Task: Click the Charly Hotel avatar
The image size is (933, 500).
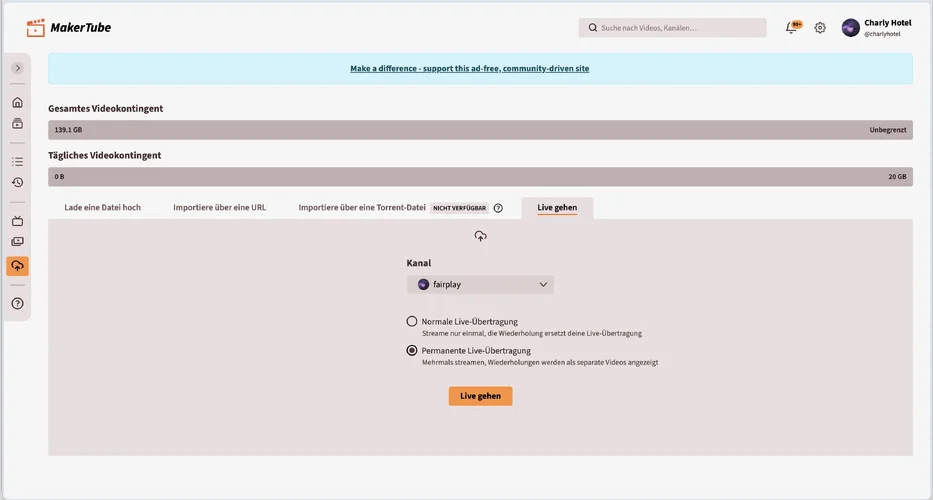Action: tap(850, 27)
